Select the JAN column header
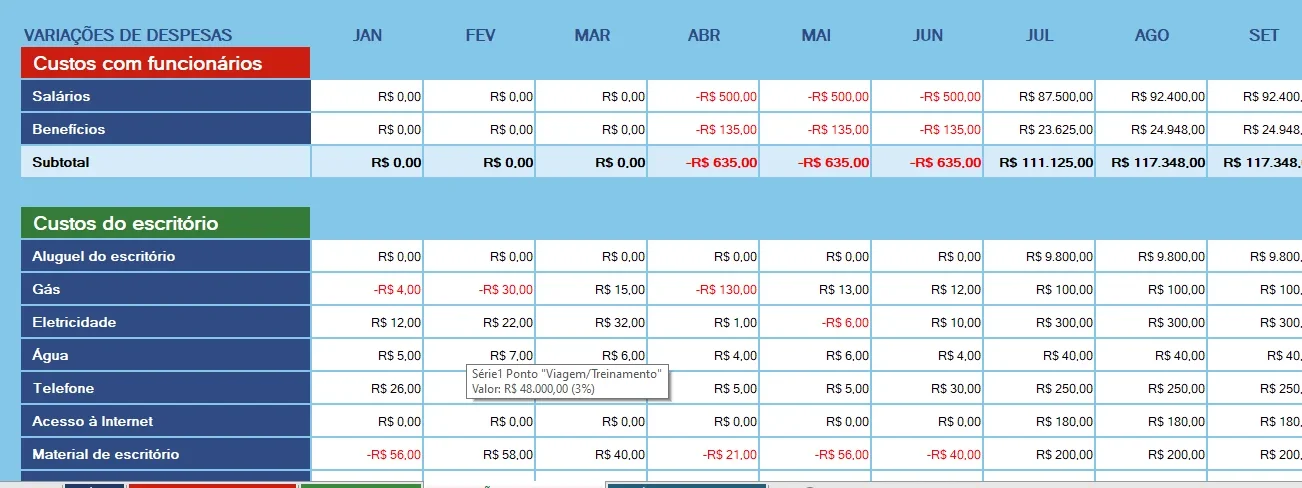1302x488 pixels. 367,35
